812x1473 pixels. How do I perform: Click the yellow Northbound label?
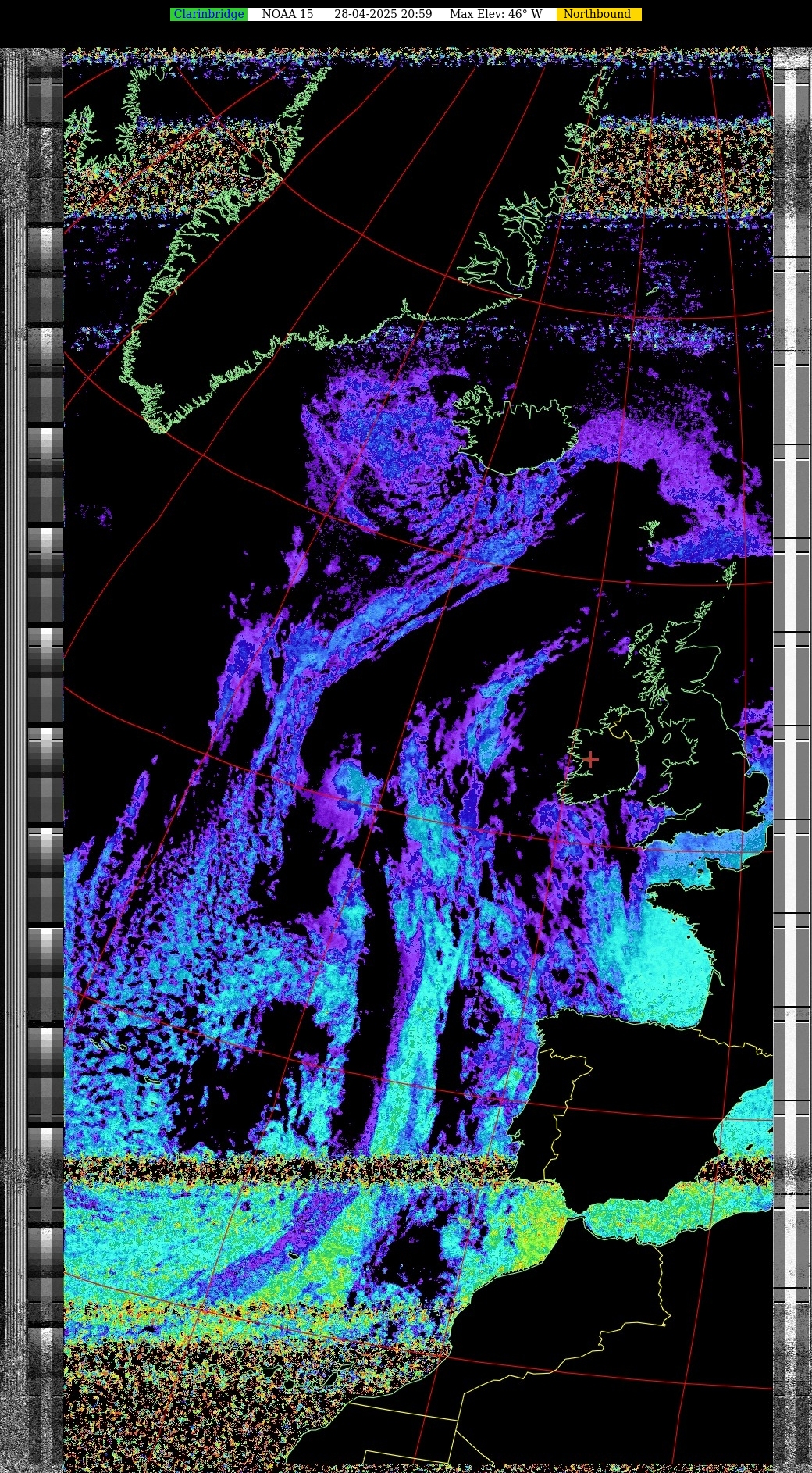[x=598, y=14]
